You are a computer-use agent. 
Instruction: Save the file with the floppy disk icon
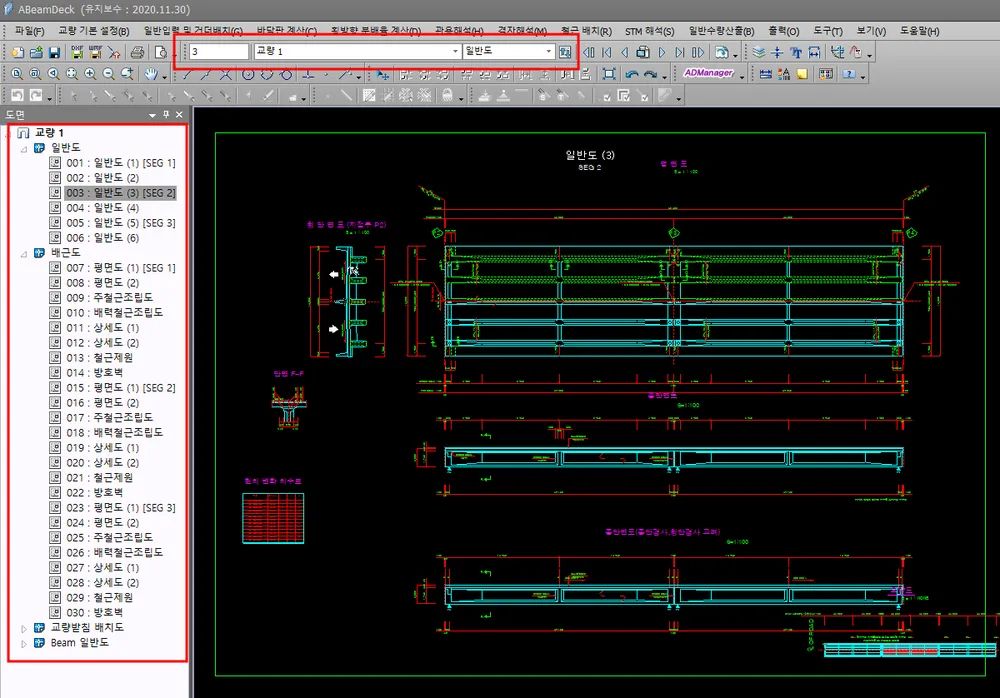pyautogui.click(x=54, y=52)
